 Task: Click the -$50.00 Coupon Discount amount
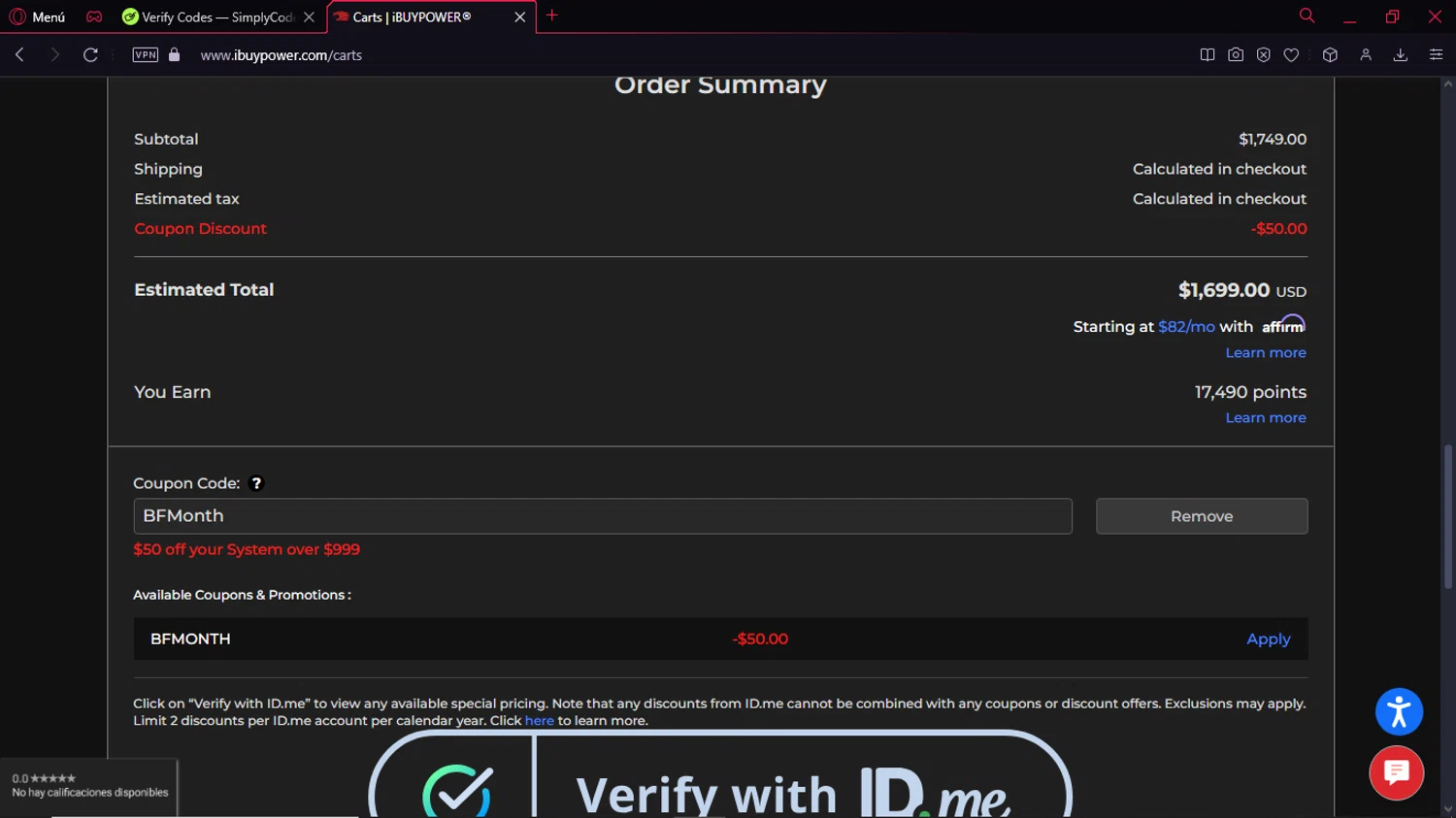pyautogui.click(x=1278, y=229)
